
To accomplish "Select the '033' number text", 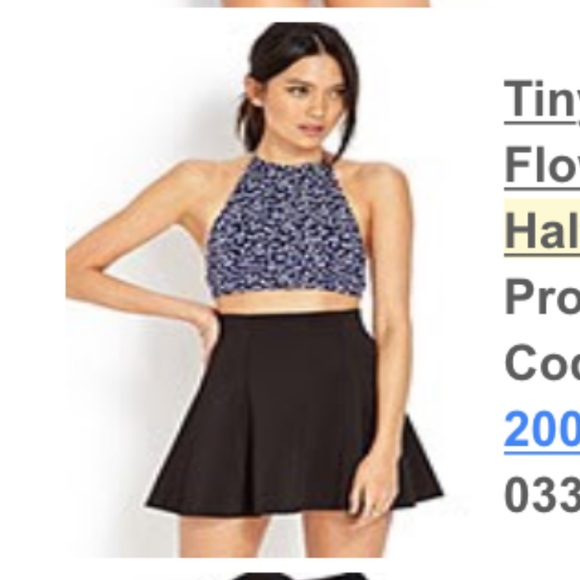I will pos(542,495).
